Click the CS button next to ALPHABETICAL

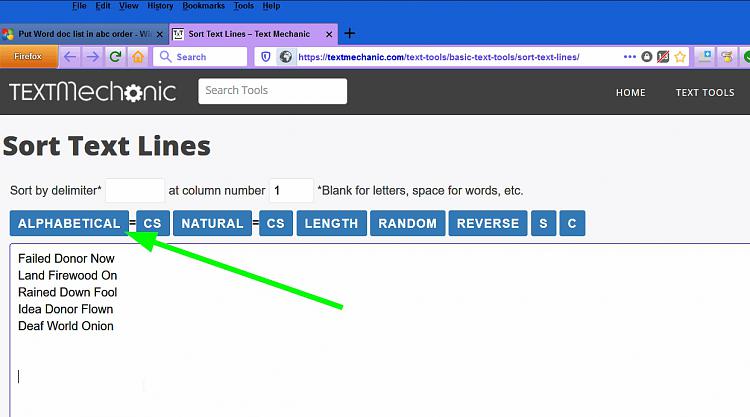[153, 223]
